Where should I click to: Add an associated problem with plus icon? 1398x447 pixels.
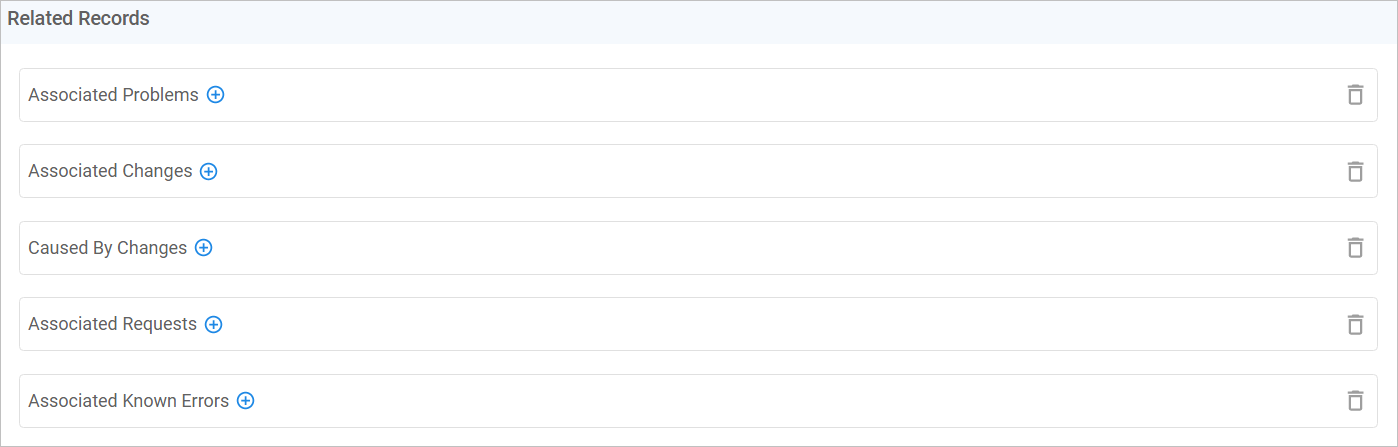(215, 95)
